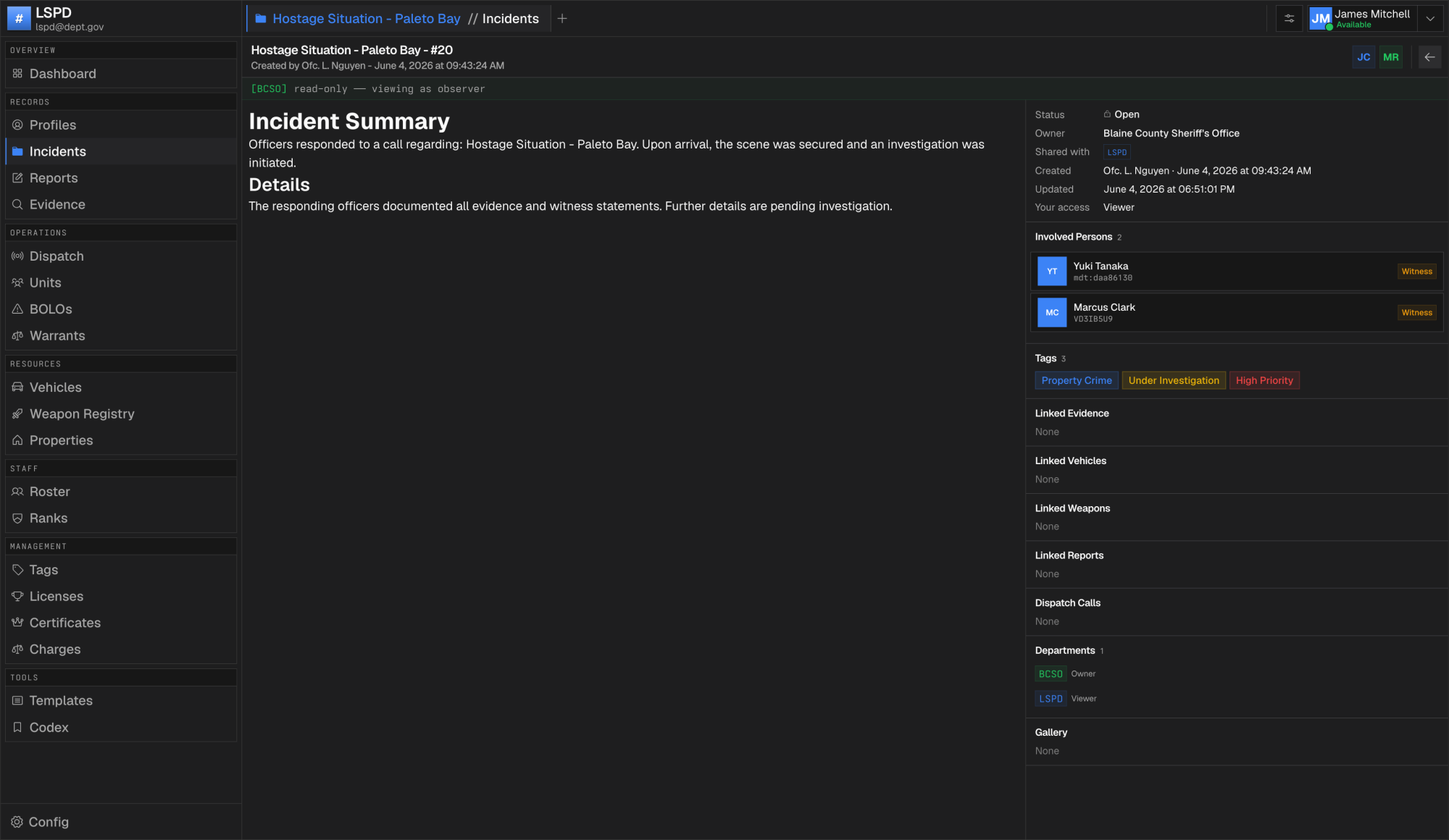Expand the James Mitchell user menu
Image resolution: width=1449 pixels, height=840 pixels.
click(1430, 19)
